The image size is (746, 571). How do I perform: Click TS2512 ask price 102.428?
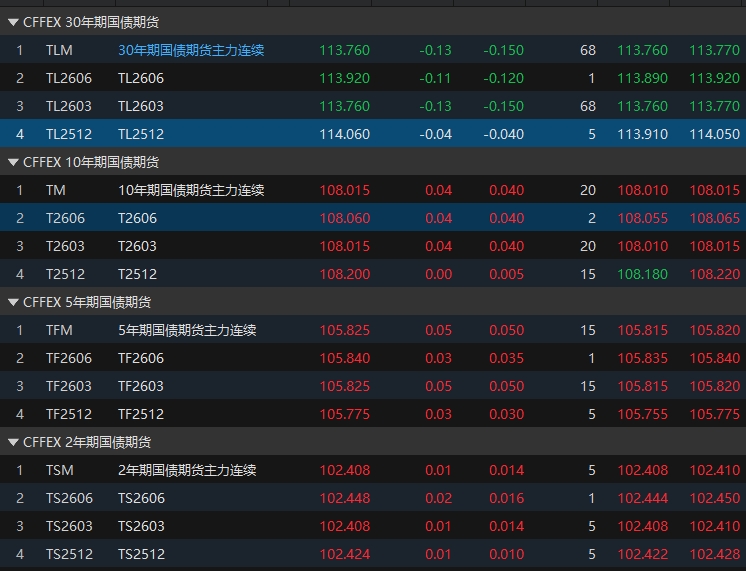pos(715,554)
